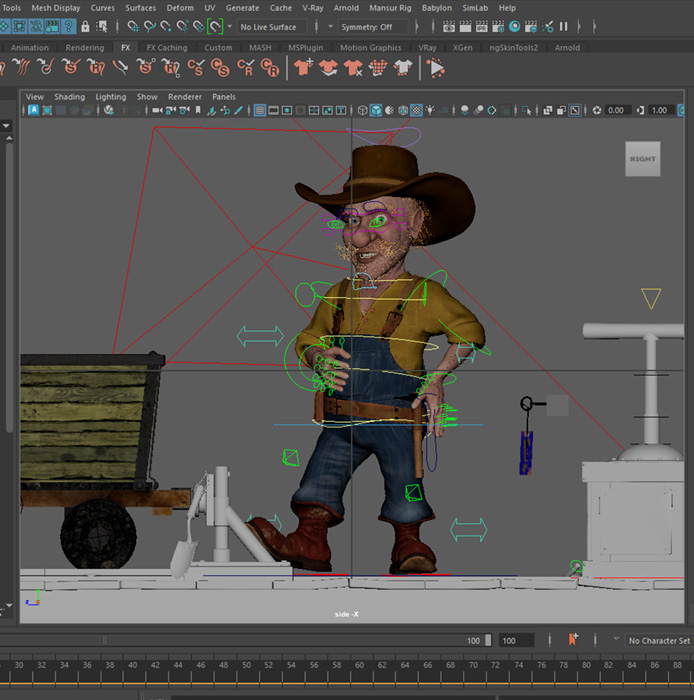Click the question mark selection mask icon
694x700 pixels.
(x=69, y=27)
